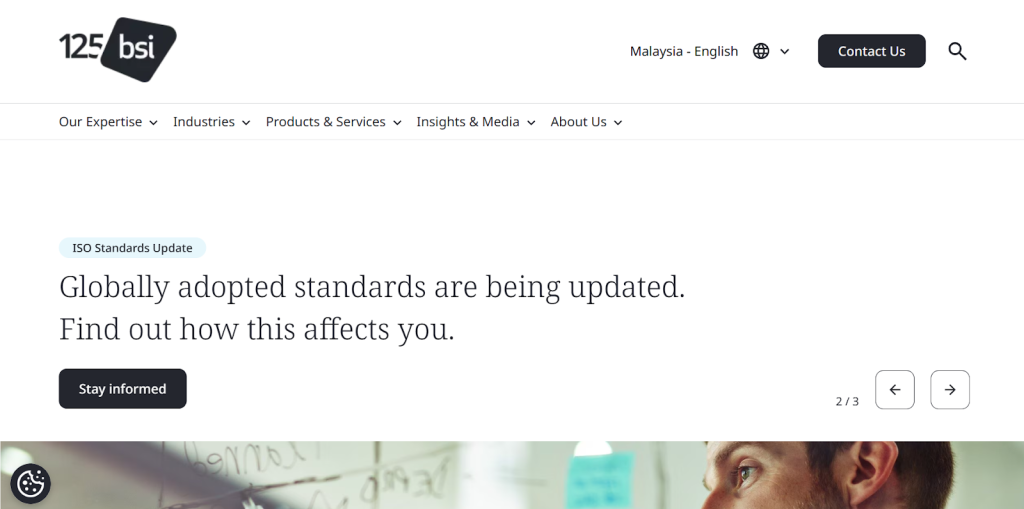Image resolution: width=1024 pixels, height=509 pixels.
Task: Click chevron beside the globe icon
Action: coord(785,52)
